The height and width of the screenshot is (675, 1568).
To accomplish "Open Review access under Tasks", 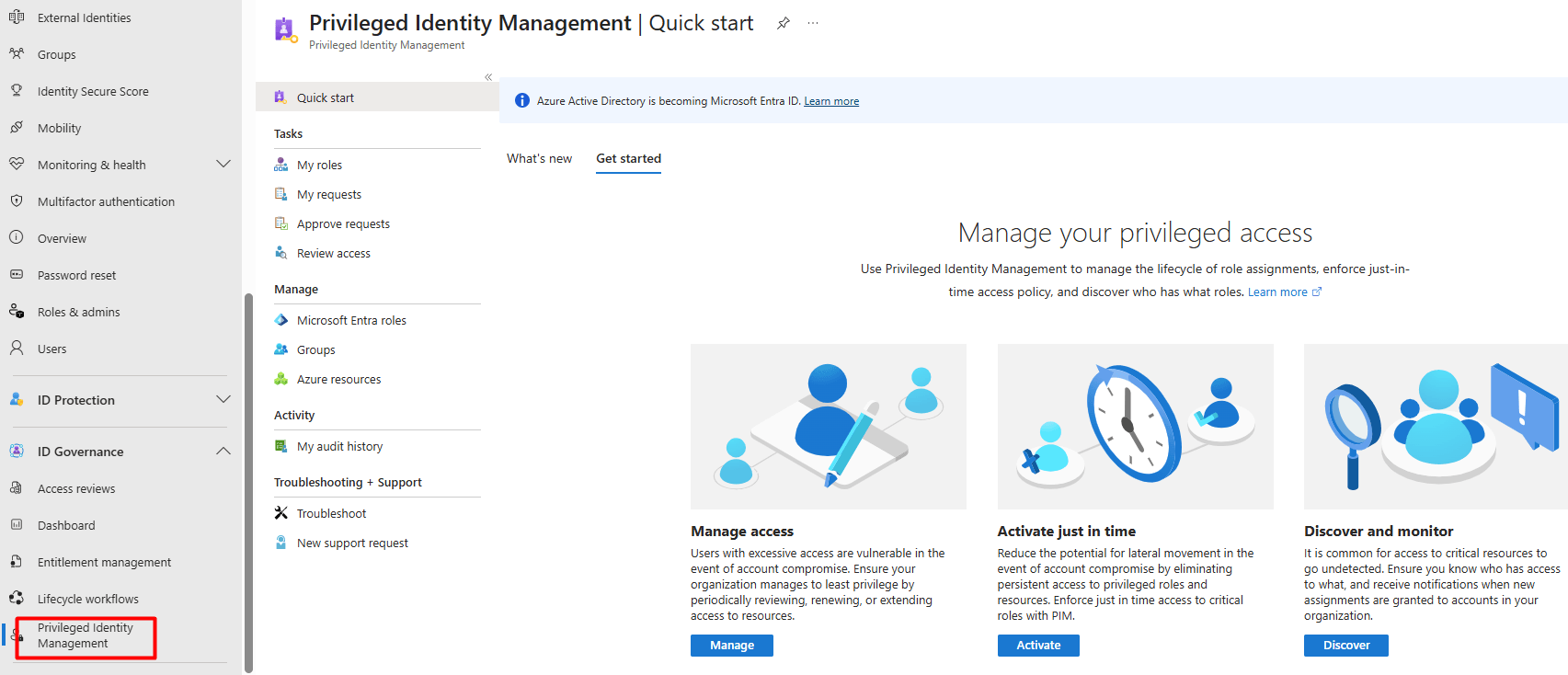I will click(x=334, y=253).
